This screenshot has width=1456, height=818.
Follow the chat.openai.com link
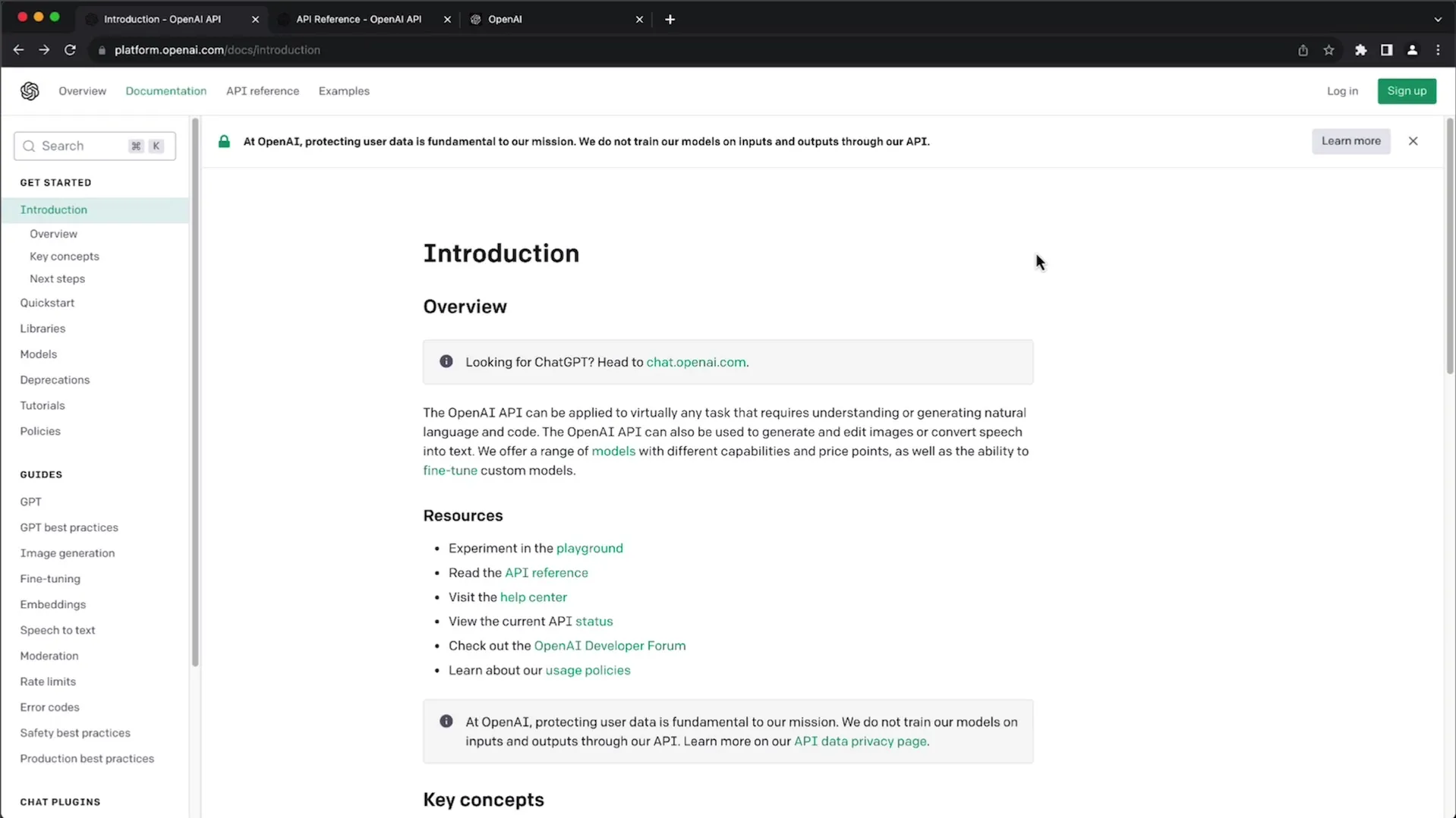click(x=696, y=362)
